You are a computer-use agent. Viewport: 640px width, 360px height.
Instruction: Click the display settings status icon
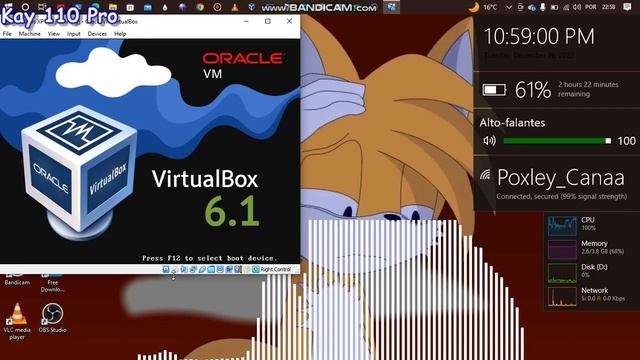pyautogui.click(x=220, y=269)
